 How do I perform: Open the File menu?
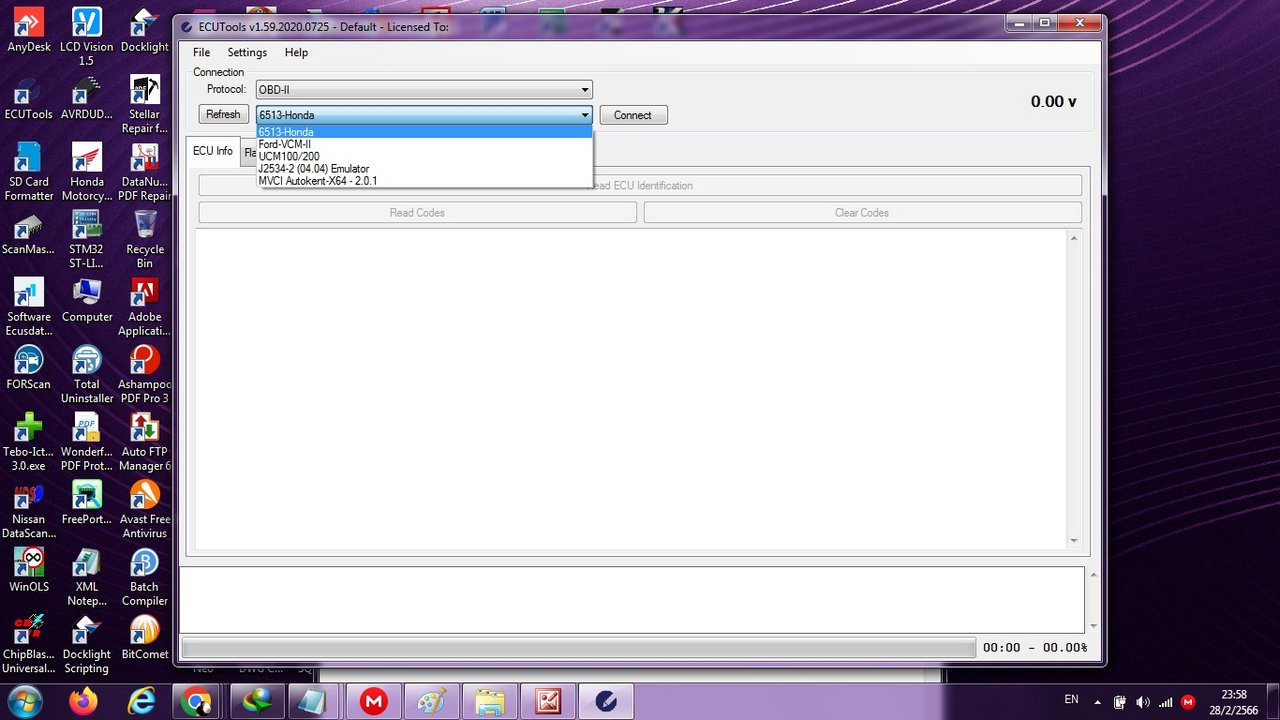click(x=201, y=52)
